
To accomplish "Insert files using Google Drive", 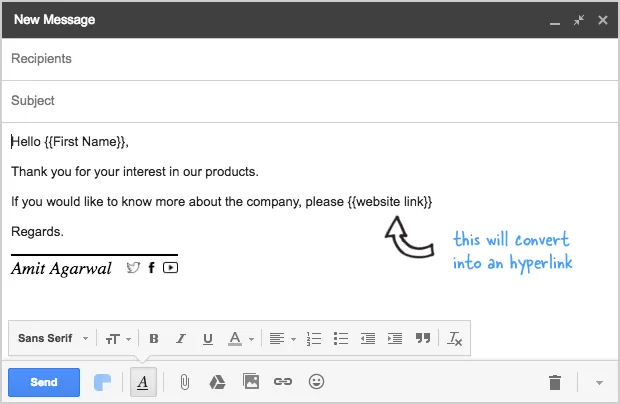I will (217, 382).
